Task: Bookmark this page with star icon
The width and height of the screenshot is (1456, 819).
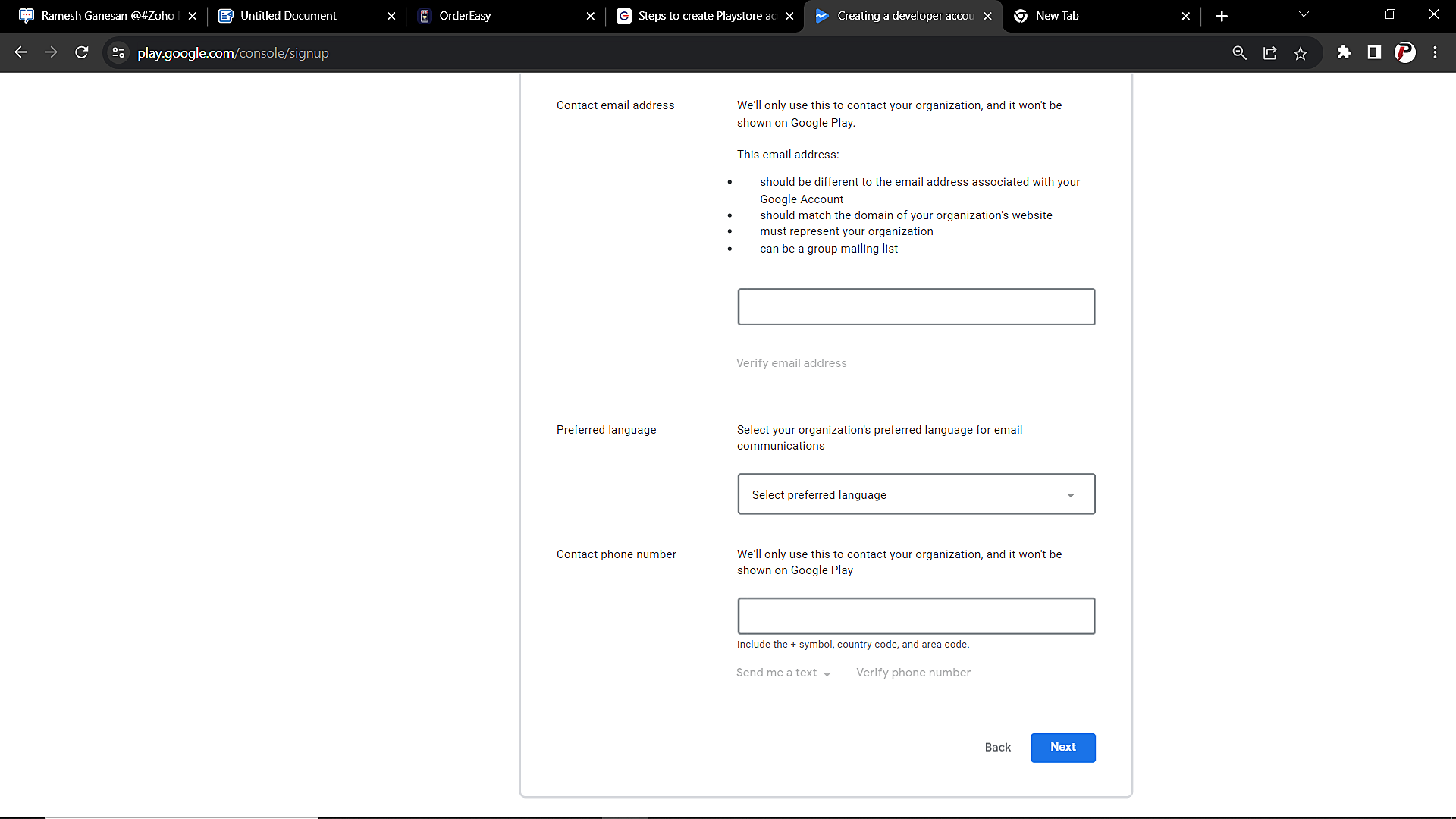Action: coord(1301,52)
